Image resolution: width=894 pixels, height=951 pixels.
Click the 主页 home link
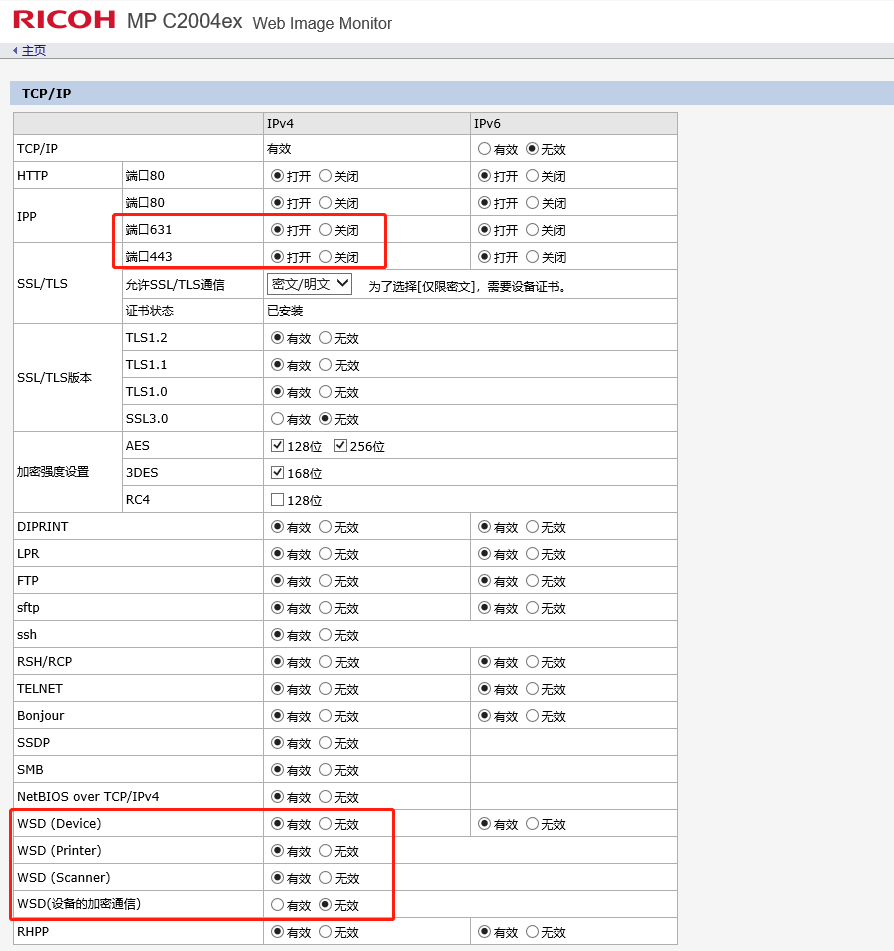point(33,50)
